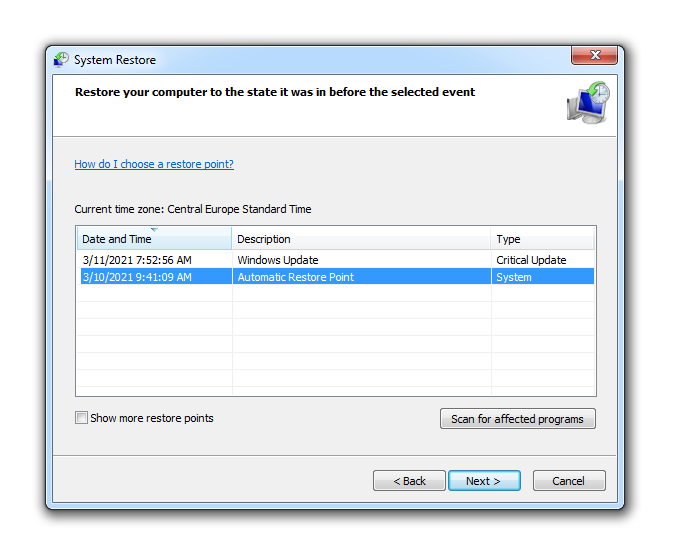
Task: Sort by Type column header
Action: click(542, 239)
